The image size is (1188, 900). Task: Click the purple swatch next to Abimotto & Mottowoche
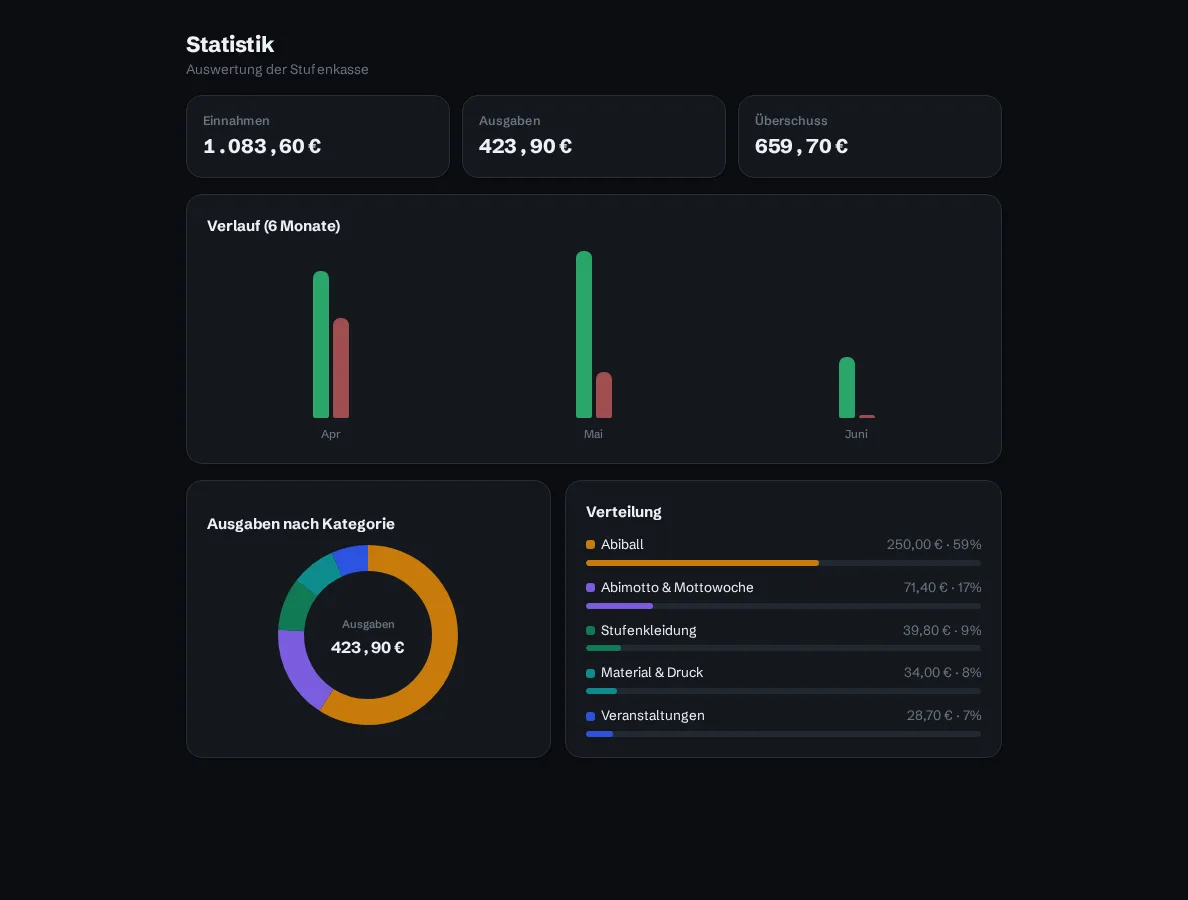(x=590, y=588)
